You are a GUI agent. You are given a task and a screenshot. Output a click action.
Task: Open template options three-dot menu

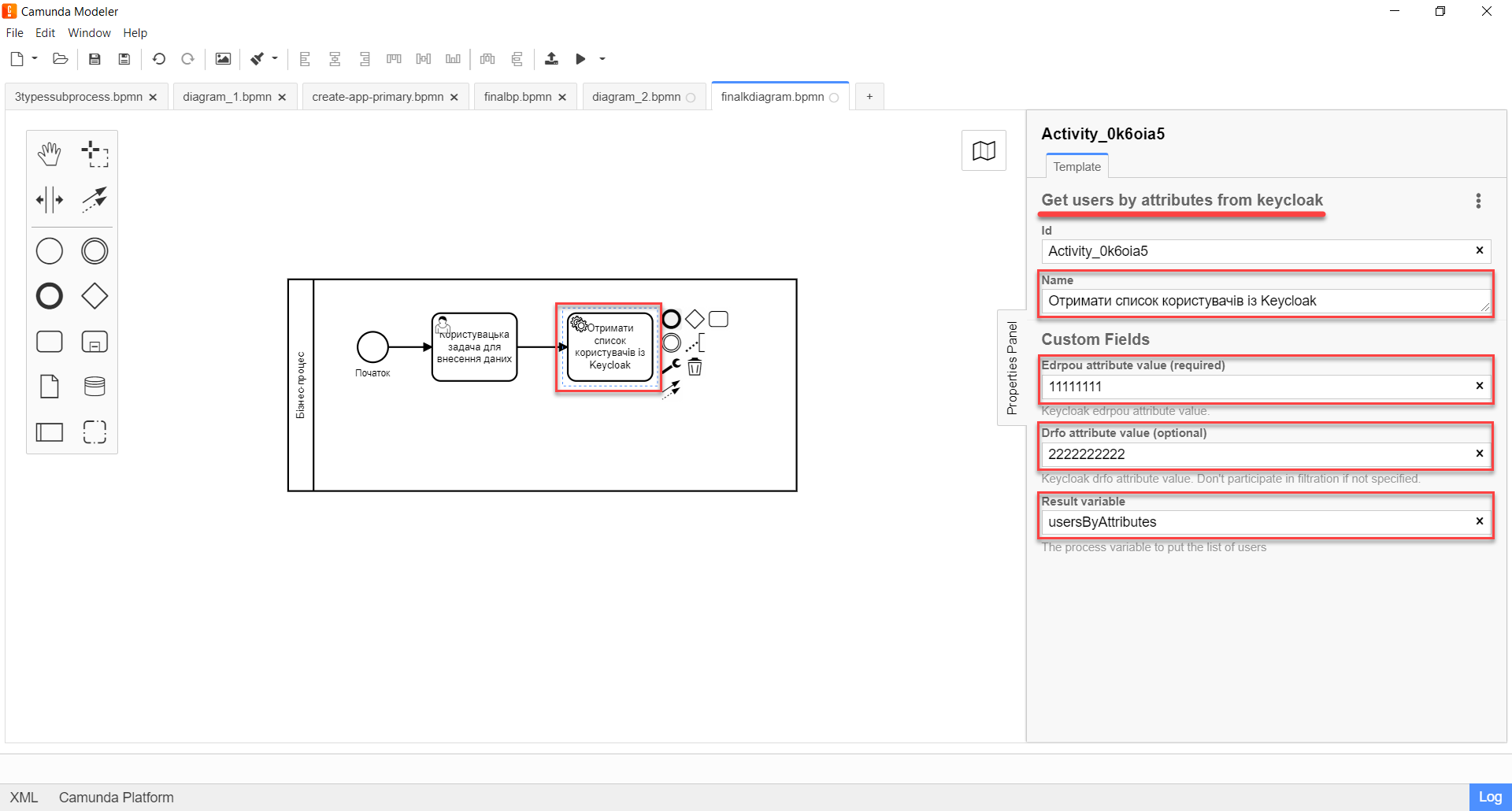click(x=1478, y=201)
